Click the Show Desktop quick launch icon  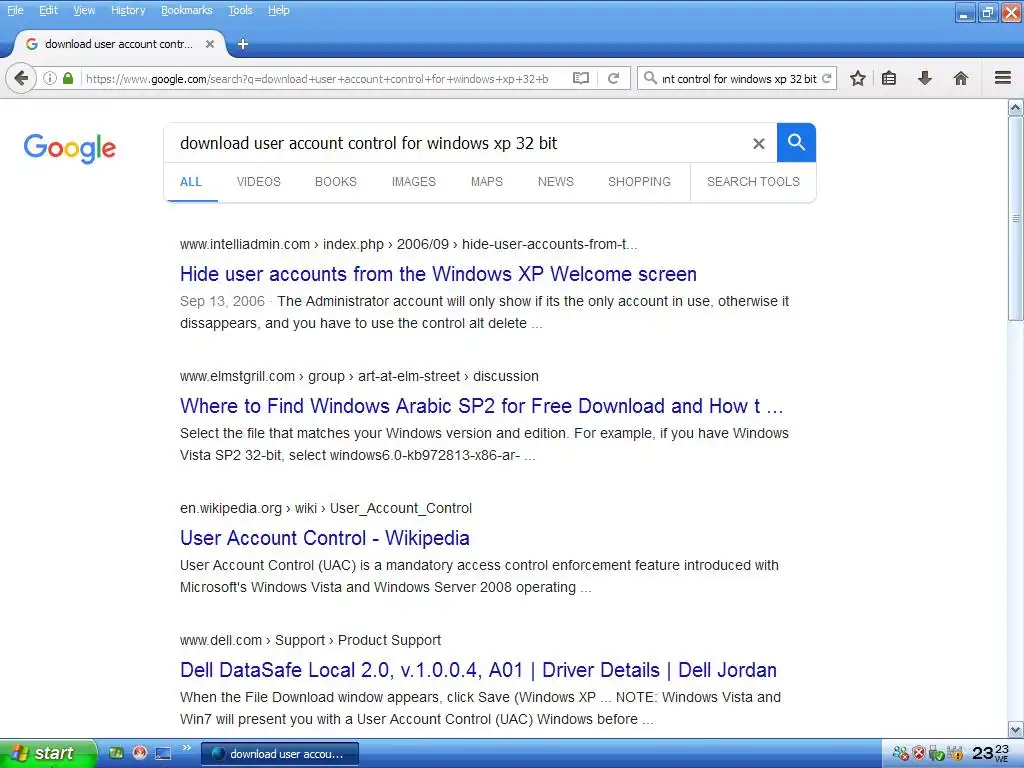(163, 753)
